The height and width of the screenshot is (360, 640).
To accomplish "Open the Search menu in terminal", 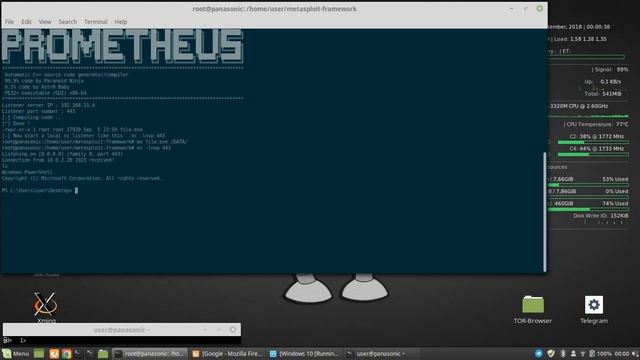I will [68, 22].
